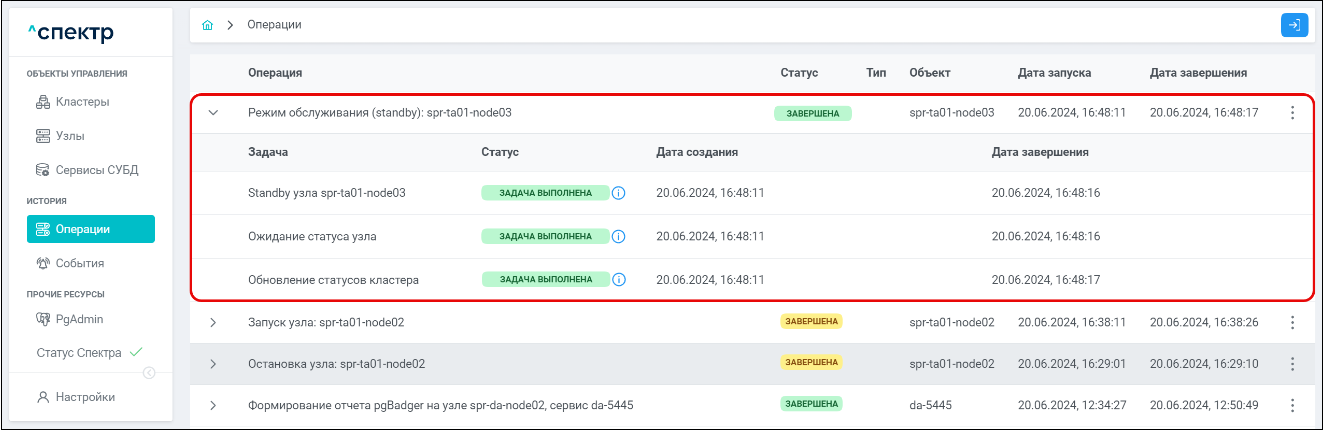Image resolution: width=1324 pixels, height=431 pixels.
Task: Click the Сервисы СУБД database icon
Action: [x=43, y=169]
